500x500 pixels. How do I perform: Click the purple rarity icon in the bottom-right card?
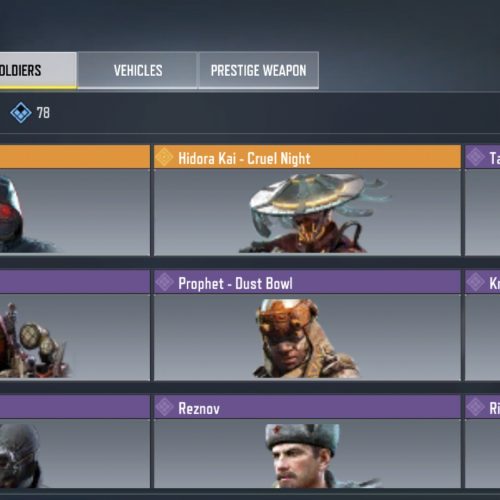point(475,407)
